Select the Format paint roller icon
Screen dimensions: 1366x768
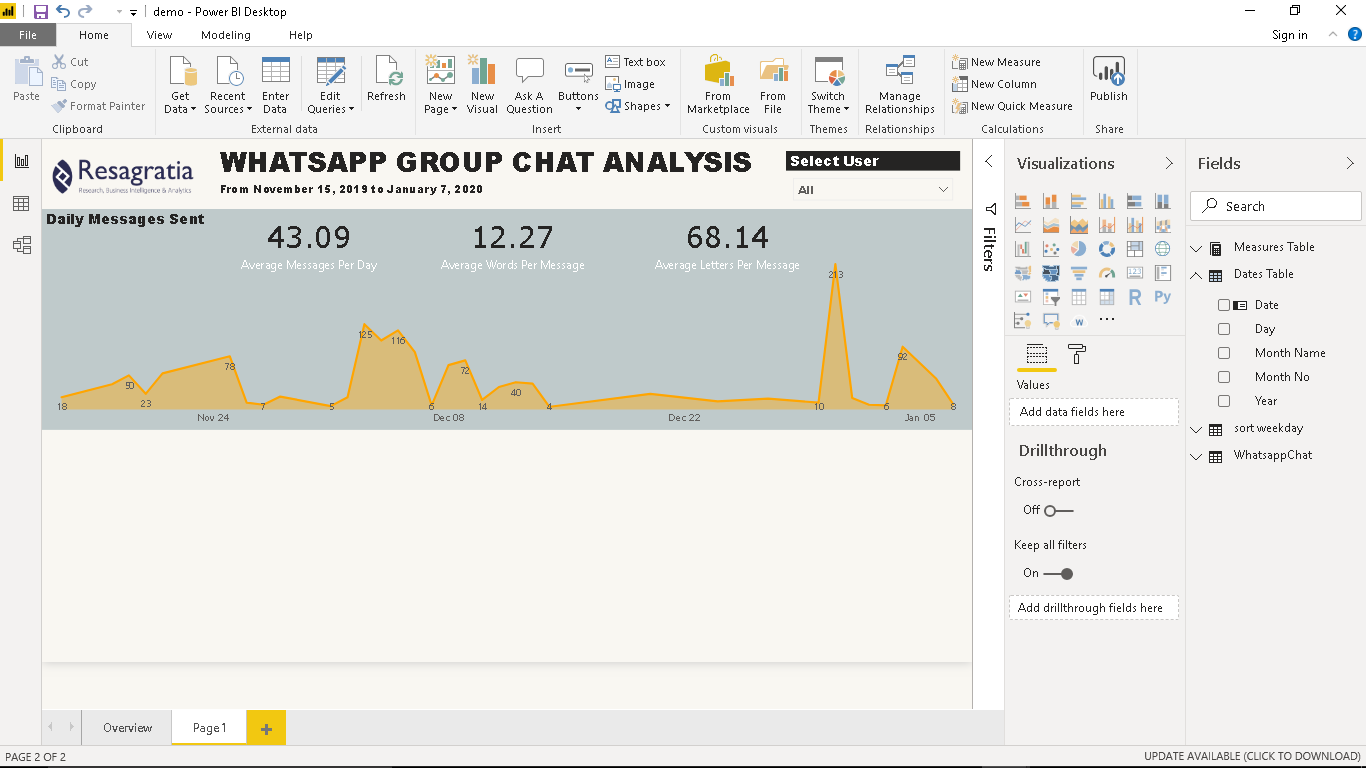(1077, 354)
